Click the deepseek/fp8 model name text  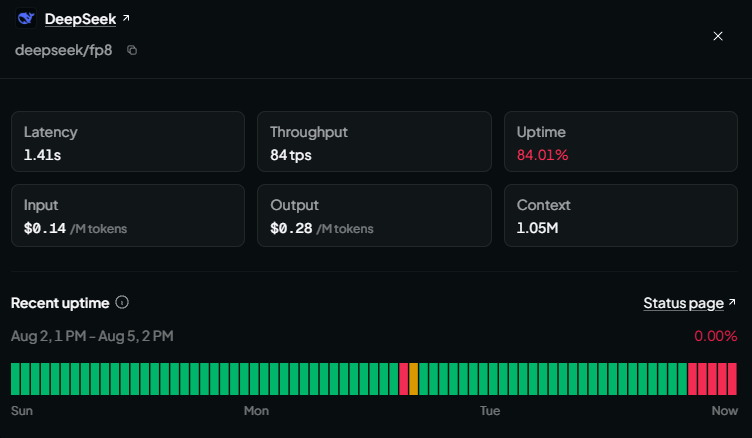[64, 50]
